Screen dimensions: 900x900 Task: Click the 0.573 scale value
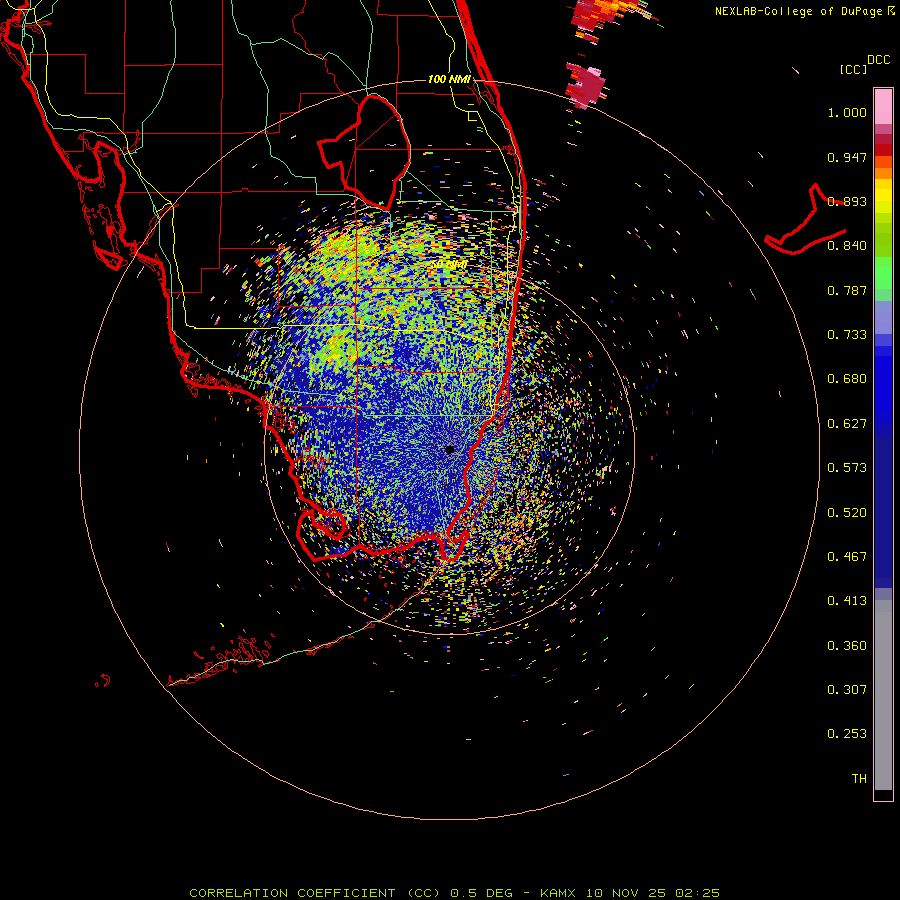tap(847, 468)
